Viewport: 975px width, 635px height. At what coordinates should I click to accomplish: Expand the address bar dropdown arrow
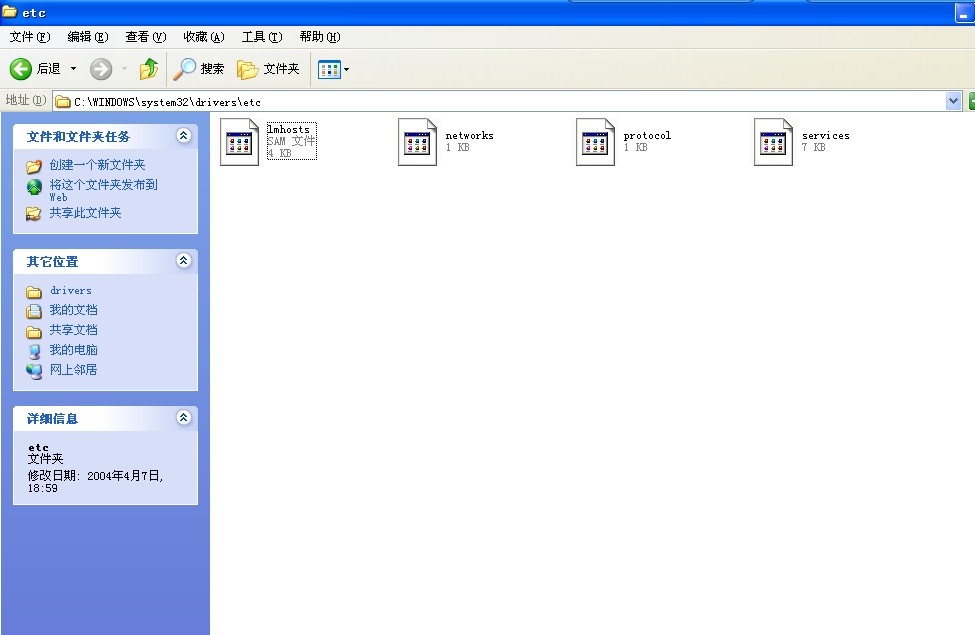coord(953,101)
